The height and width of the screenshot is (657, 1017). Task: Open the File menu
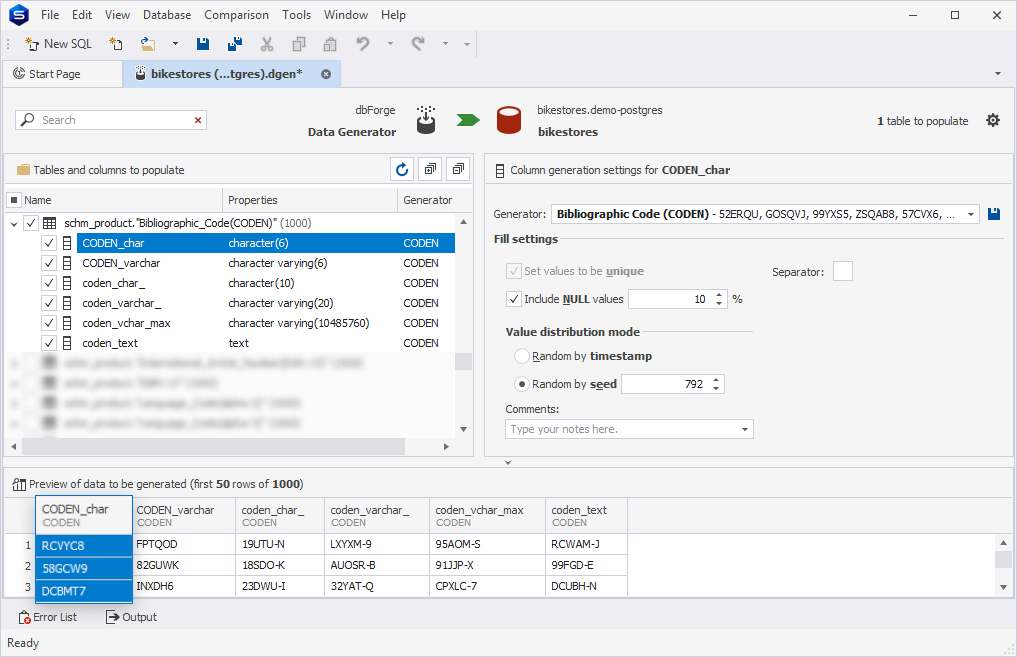pos(50,15)
